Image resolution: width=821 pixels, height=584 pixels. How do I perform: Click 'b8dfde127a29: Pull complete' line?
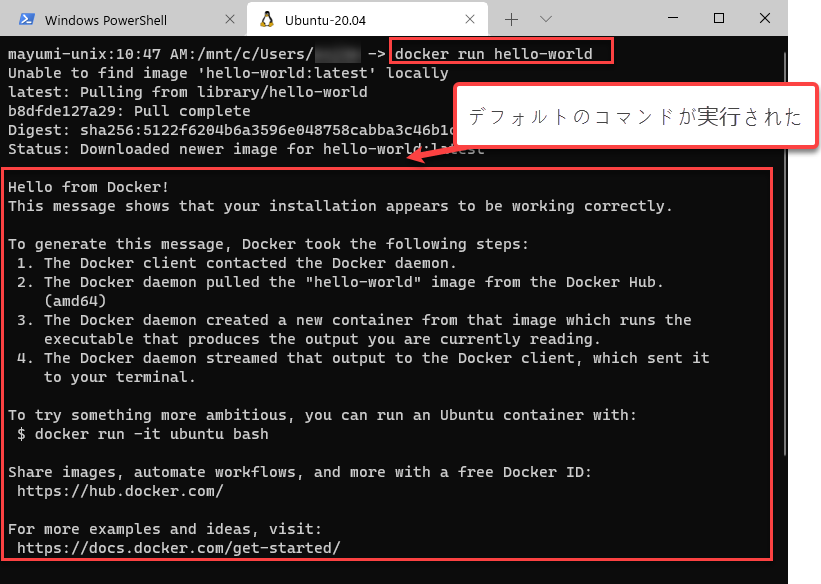(x=129, y=111)
